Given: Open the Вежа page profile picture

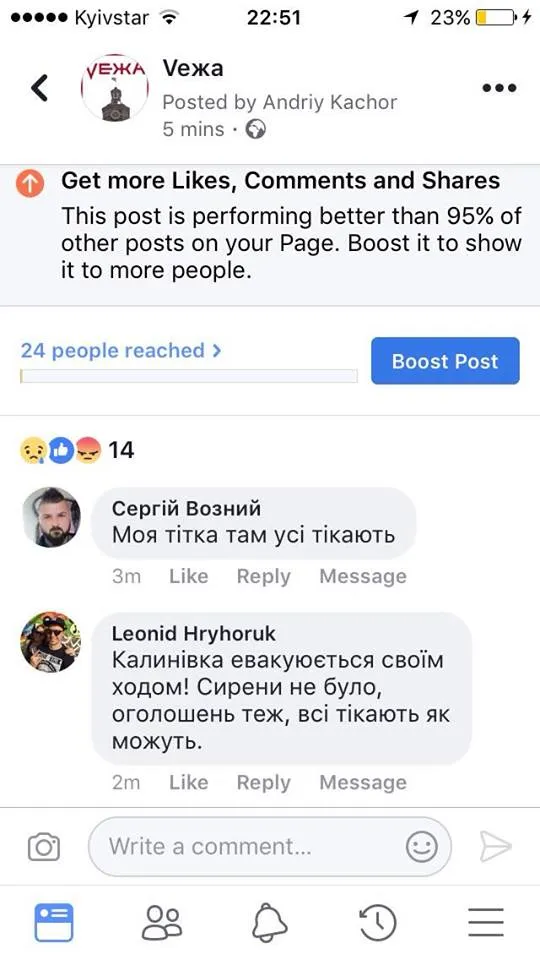Looking at the screenshot, I should (x=114, y=88).
